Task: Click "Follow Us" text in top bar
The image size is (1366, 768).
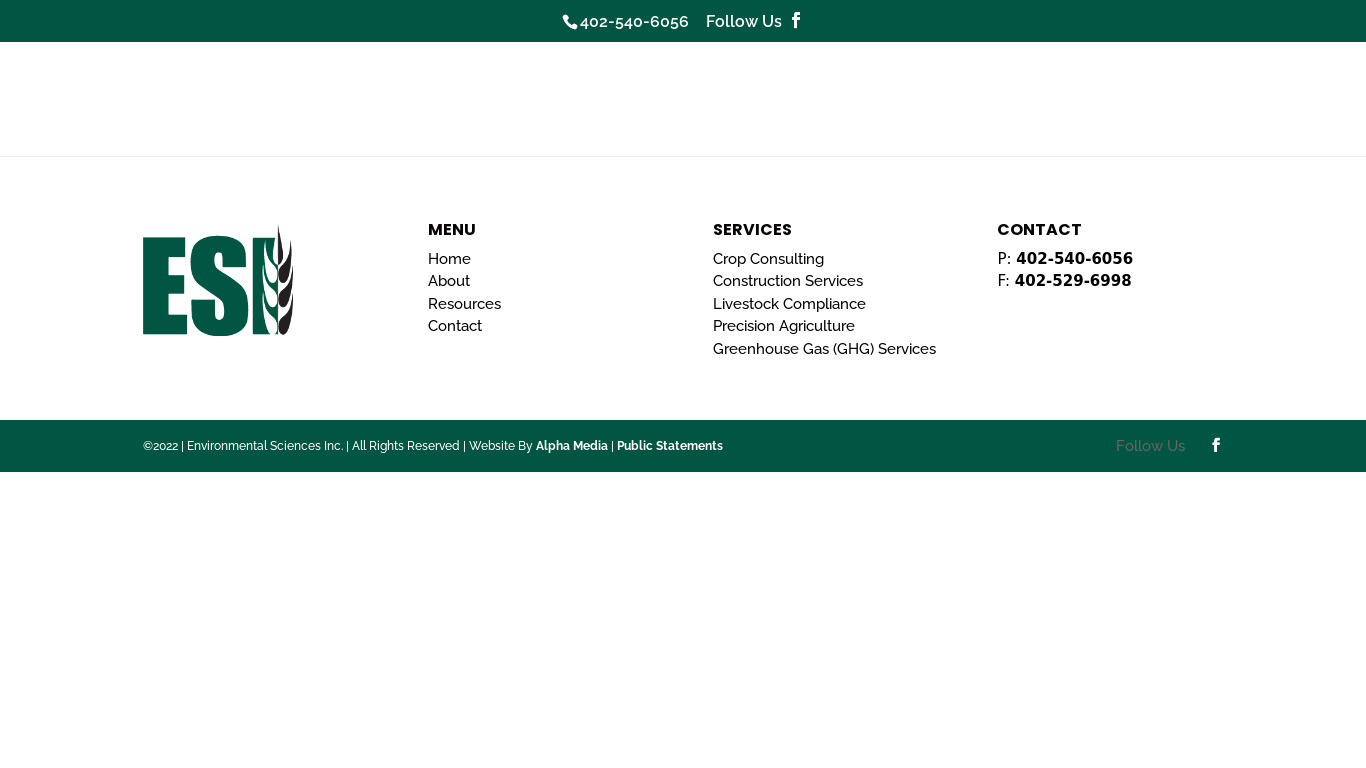Action: click(x=744, y=22)
